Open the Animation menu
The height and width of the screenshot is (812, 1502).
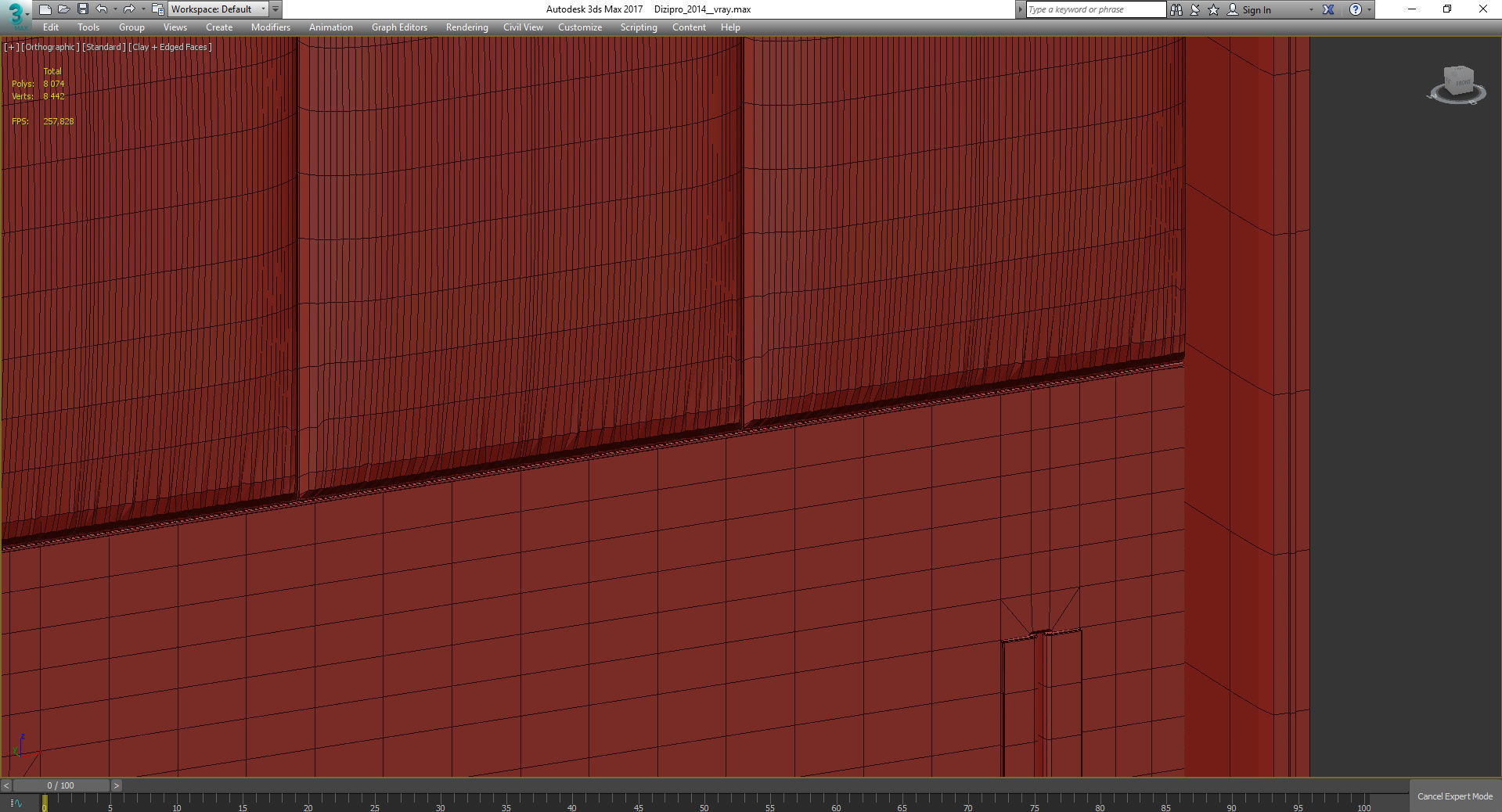[331, 27]
